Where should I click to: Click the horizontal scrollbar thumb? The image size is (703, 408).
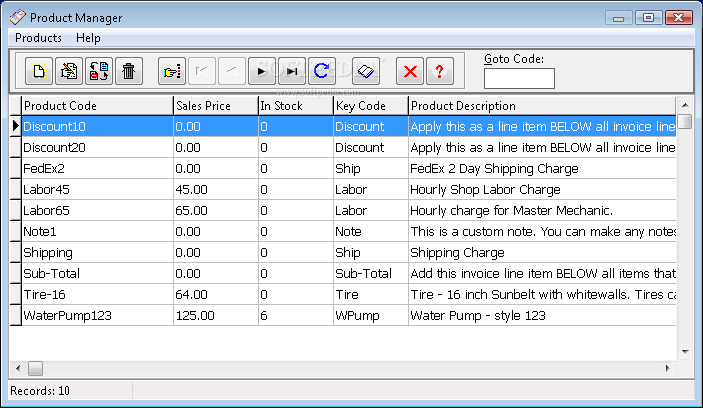35,369
